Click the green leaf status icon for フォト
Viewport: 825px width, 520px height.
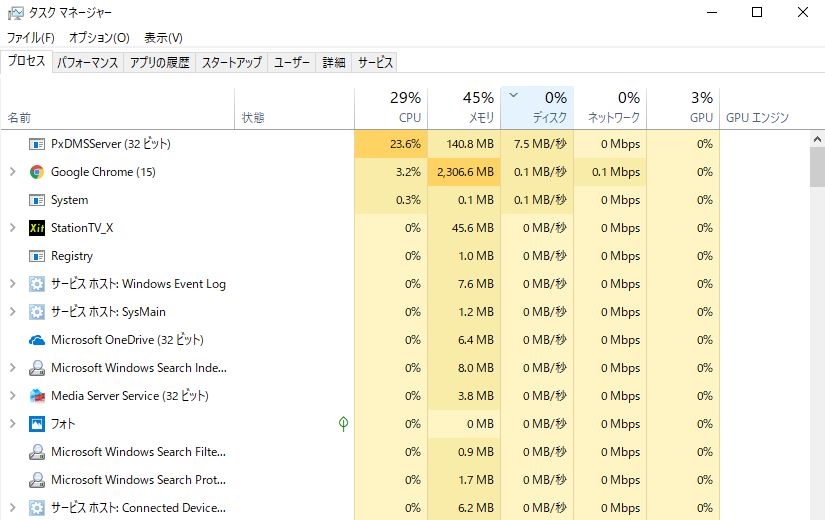[343, 424]
